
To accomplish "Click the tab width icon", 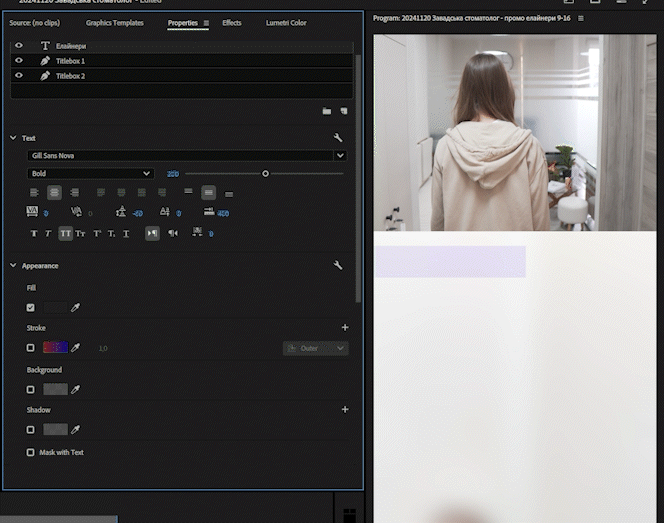I will click(209, 211).
